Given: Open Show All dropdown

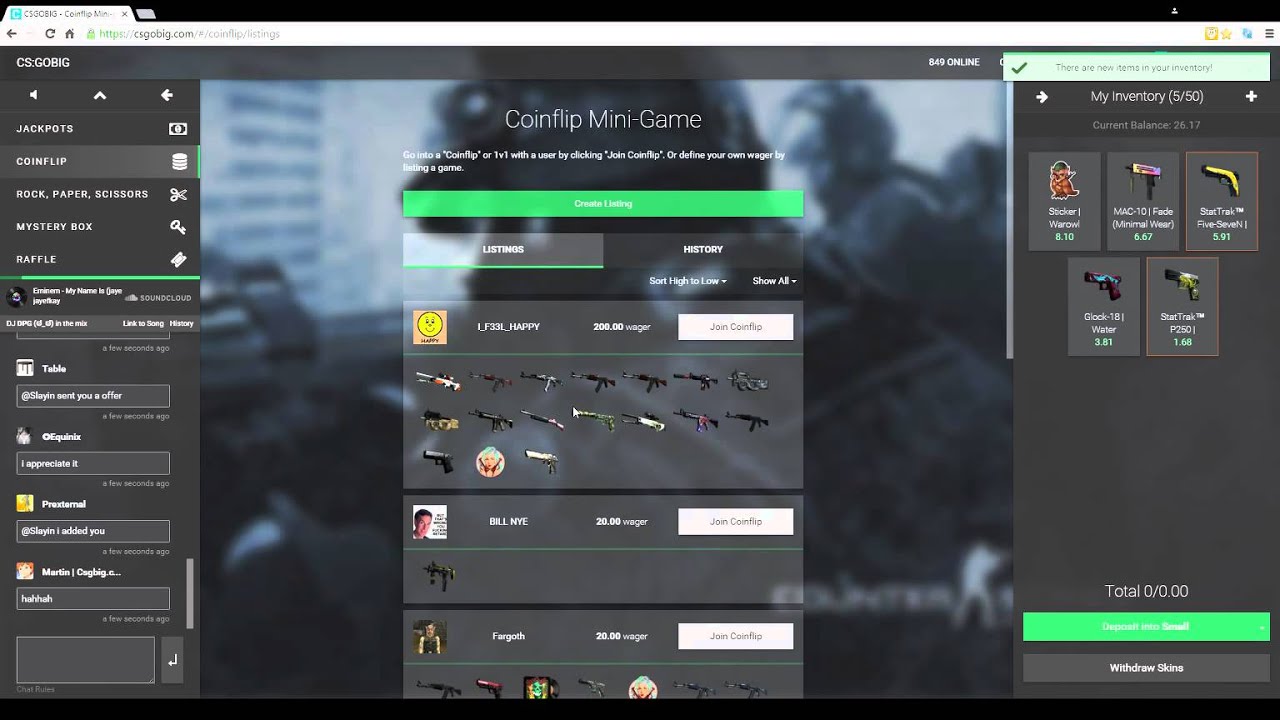Looking at the screenshot, I should point(774,281).
